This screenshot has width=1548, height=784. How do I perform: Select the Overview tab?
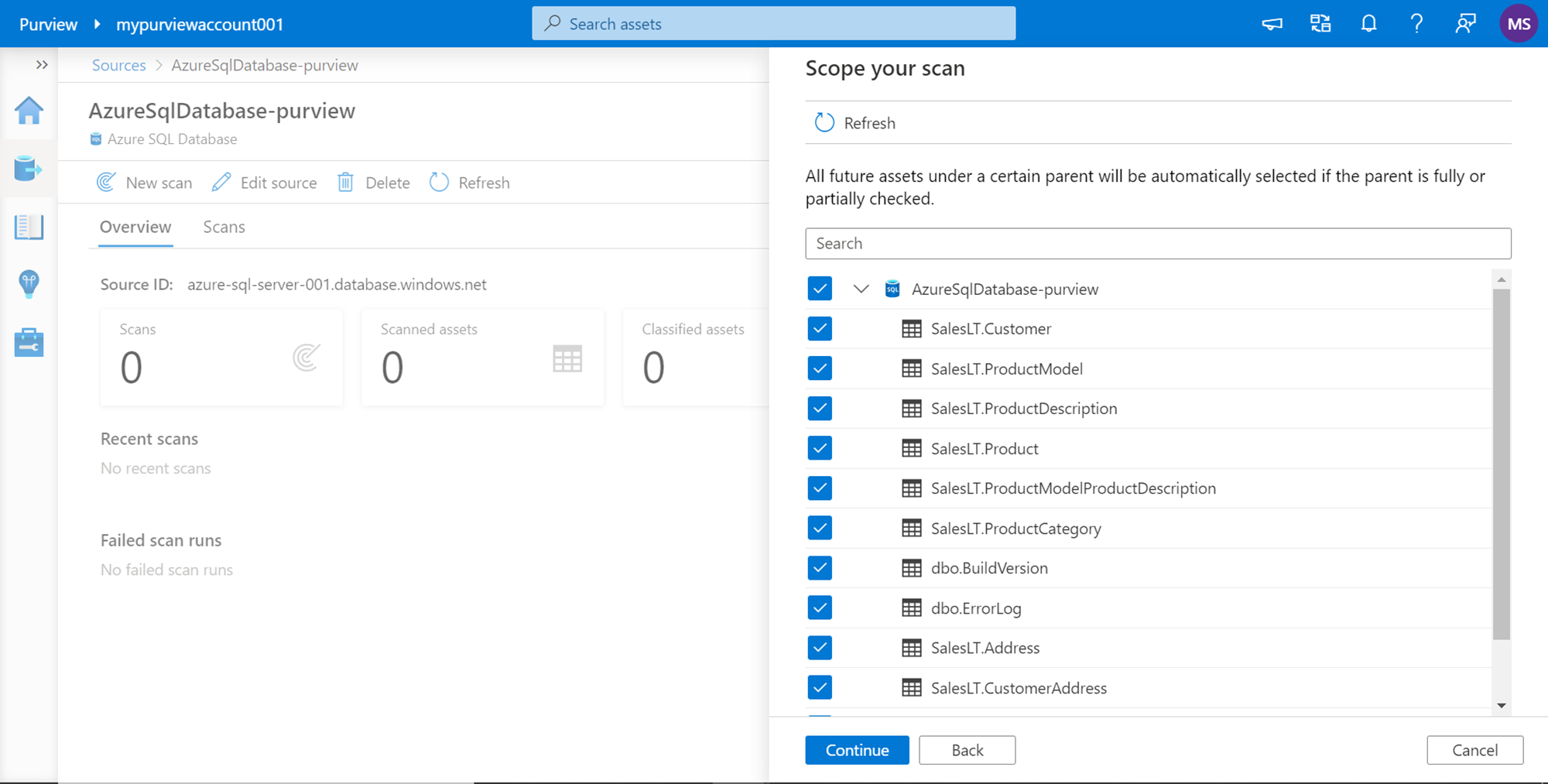point(135,227)
